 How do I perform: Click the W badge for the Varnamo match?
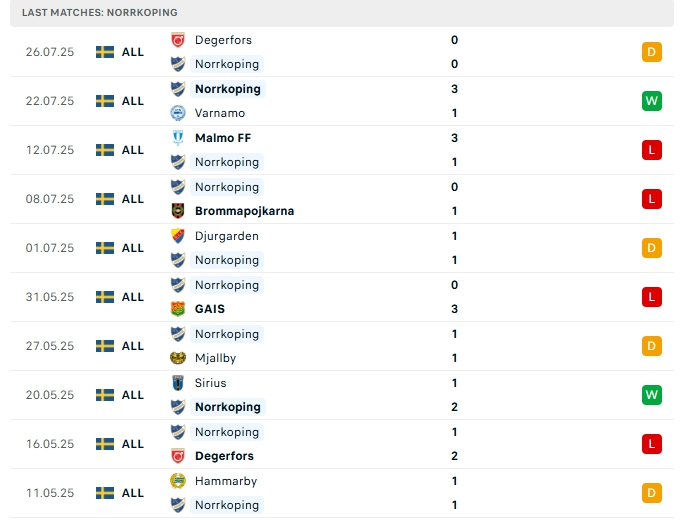point(652,101)
